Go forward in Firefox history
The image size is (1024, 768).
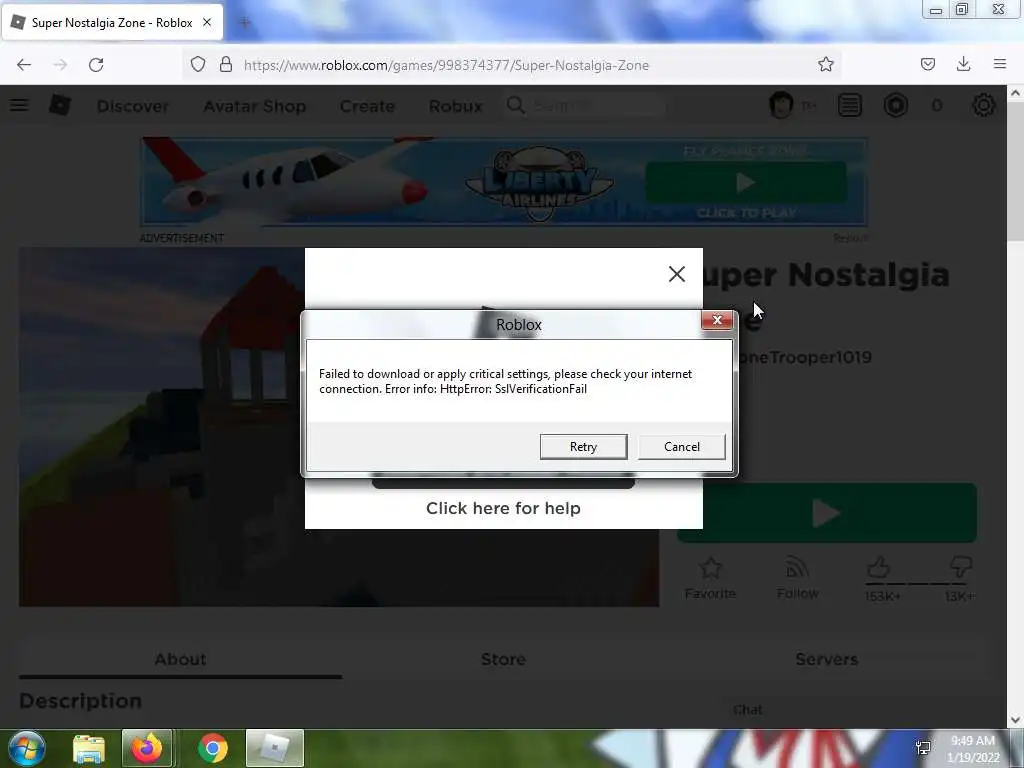point(60,65)
